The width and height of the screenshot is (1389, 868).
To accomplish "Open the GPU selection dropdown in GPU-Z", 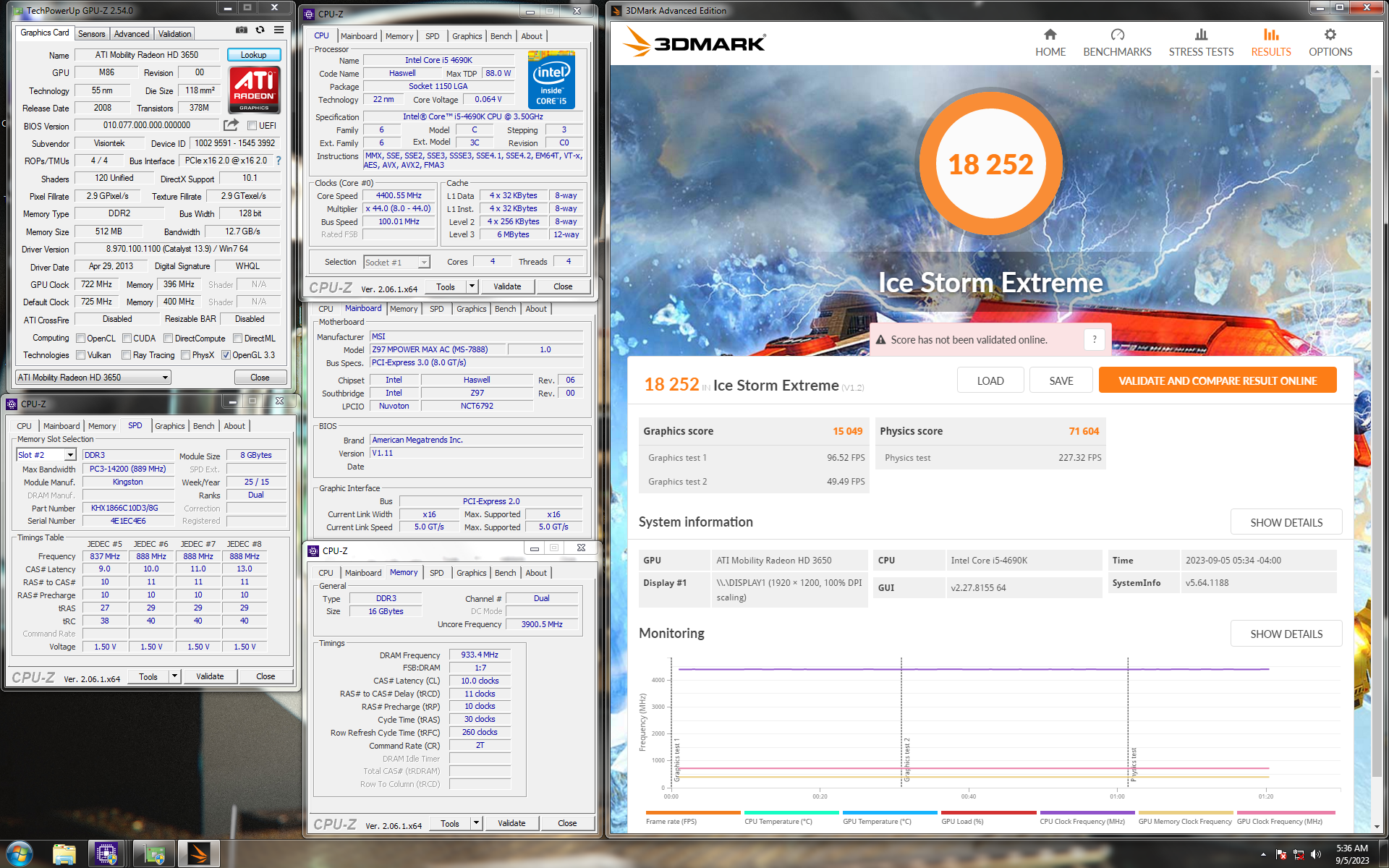I will tap(93, 377).
